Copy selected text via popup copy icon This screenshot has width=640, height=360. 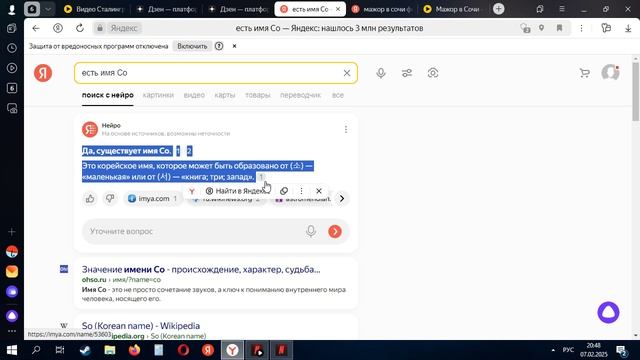click(x=284, y=191)
